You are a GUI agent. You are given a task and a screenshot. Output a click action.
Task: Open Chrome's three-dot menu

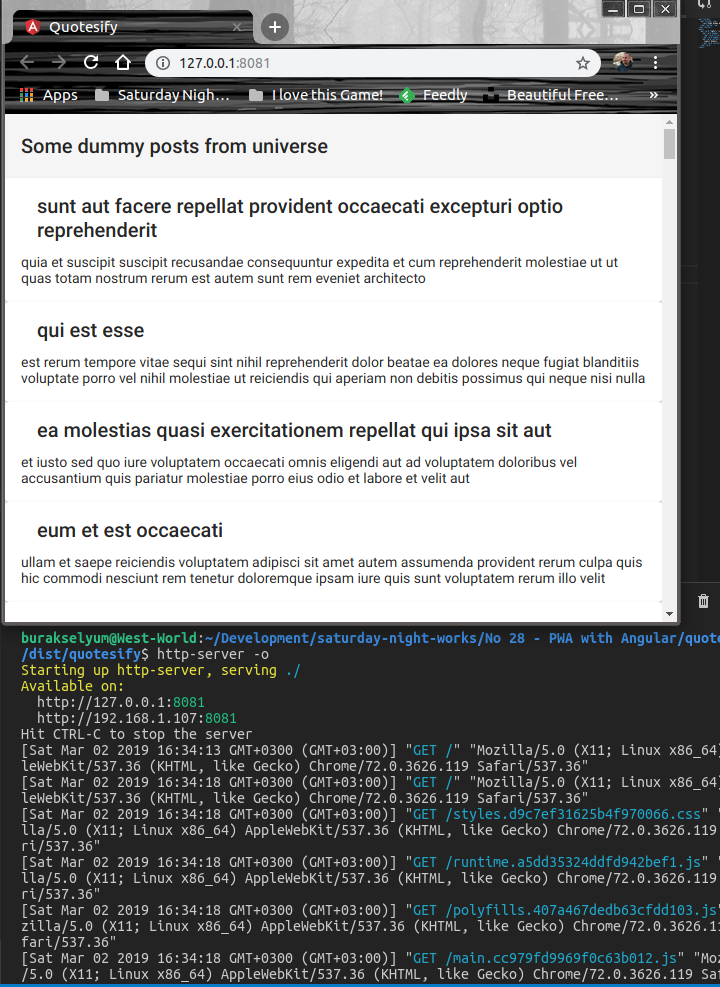tap(655, 63)
